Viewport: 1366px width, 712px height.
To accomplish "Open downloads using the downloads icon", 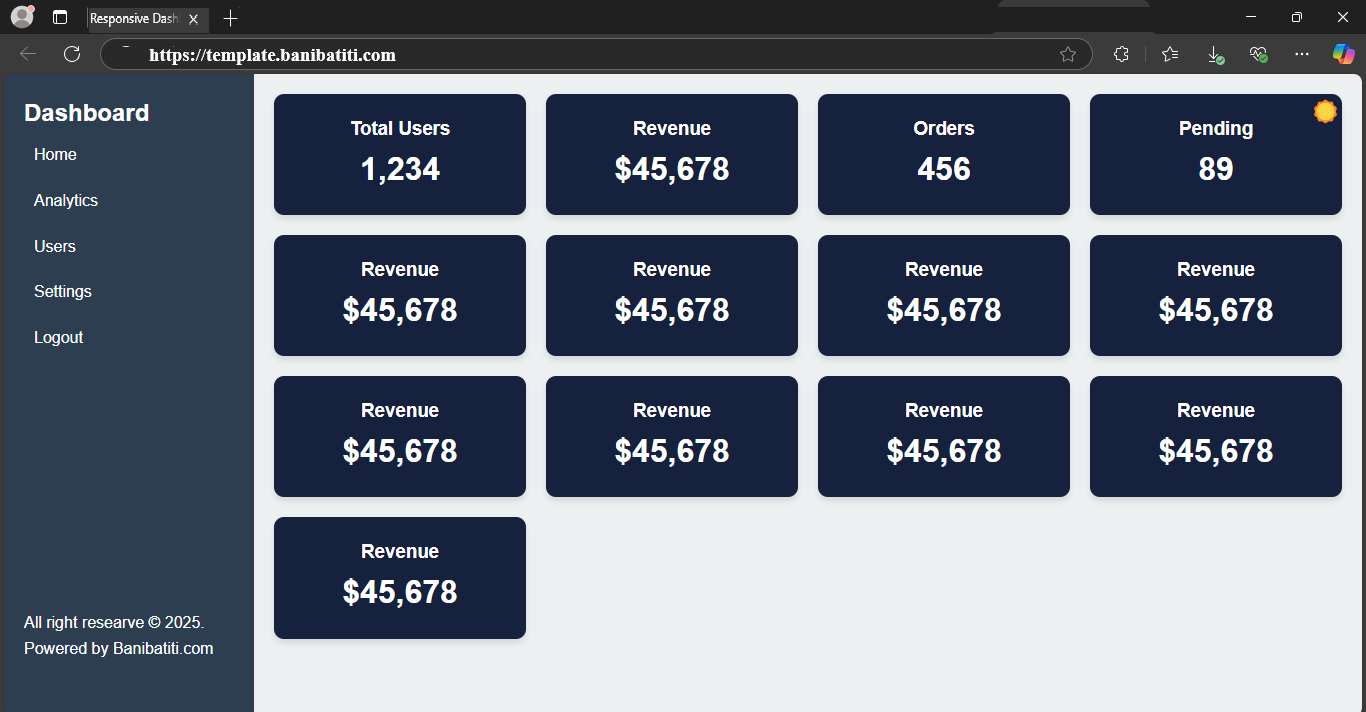I will click(x=1214, y=54).
